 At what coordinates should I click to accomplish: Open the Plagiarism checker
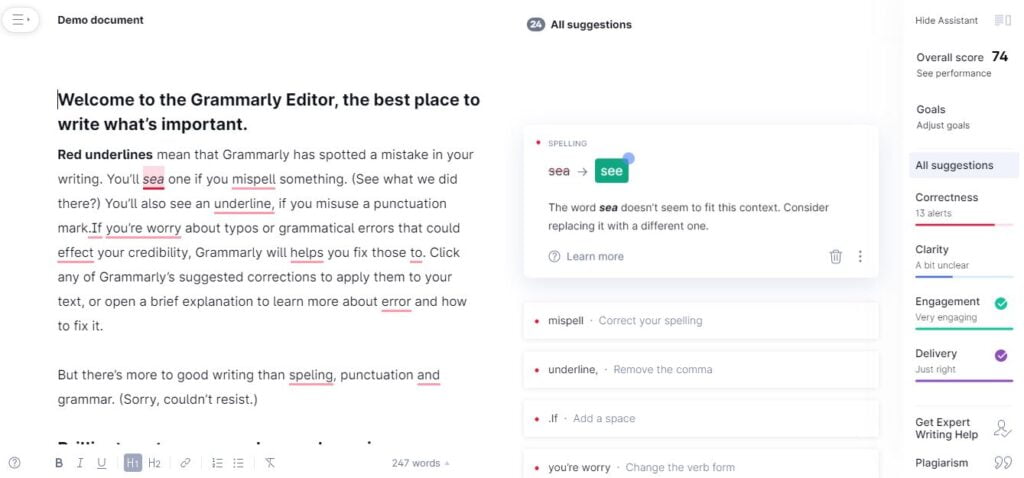coord(942,463)
